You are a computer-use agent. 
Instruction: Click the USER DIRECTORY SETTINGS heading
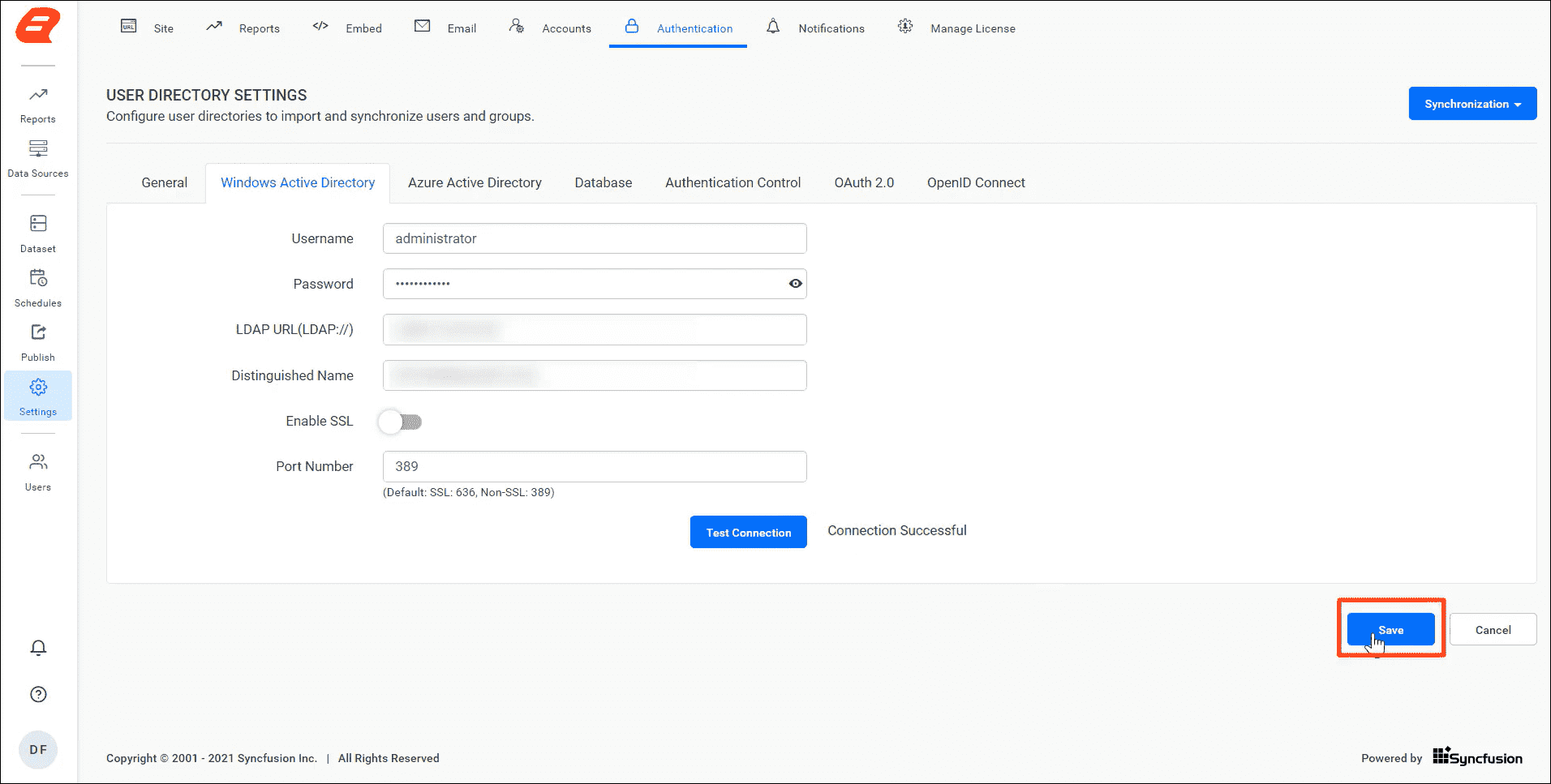point(207,95)
